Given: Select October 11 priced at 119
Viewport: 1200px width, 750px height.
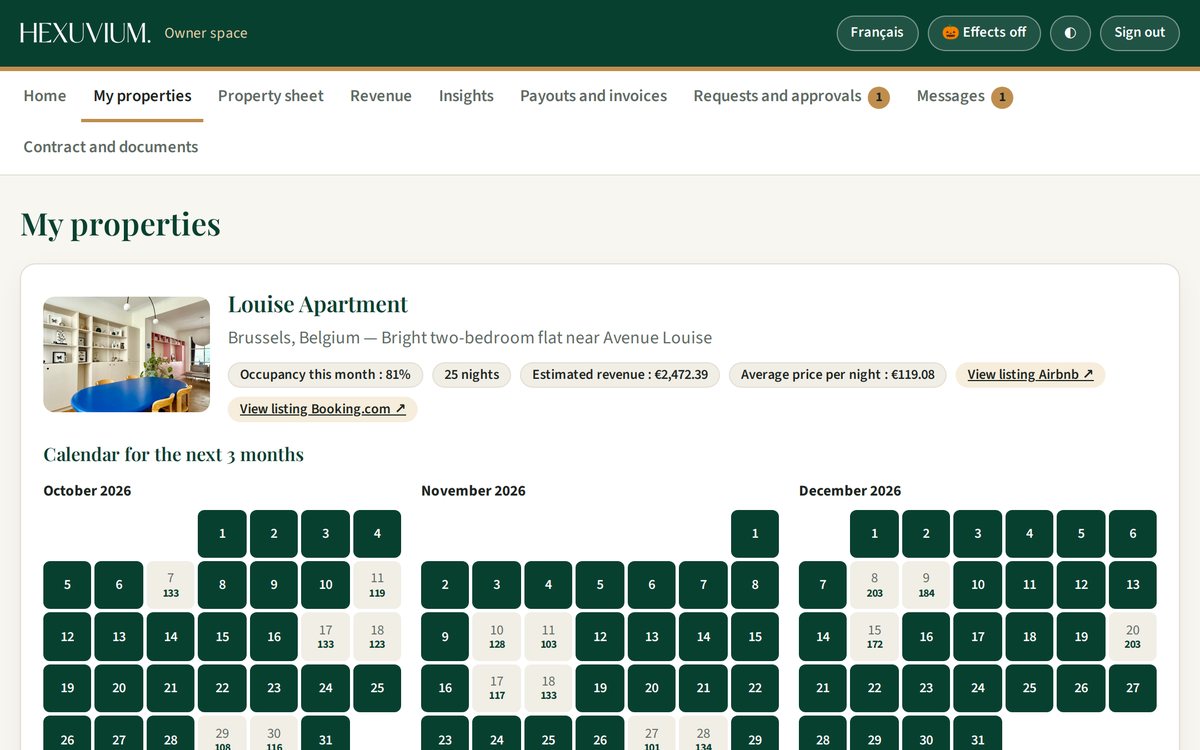Looking at the screenshot, I should 377,585.
